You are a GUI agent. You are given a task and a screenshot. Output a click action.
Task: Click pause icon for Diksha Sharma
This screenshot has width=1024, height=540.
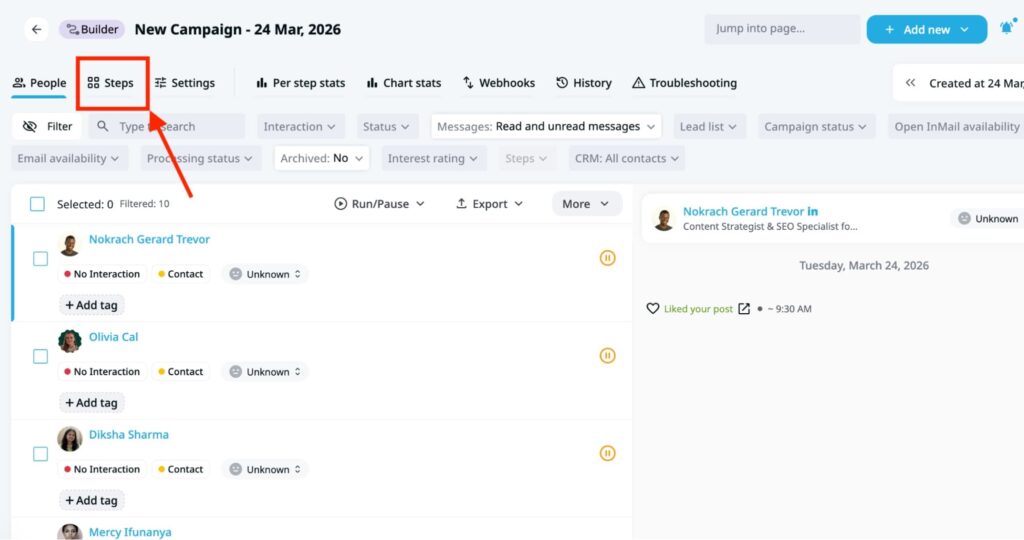607,453
